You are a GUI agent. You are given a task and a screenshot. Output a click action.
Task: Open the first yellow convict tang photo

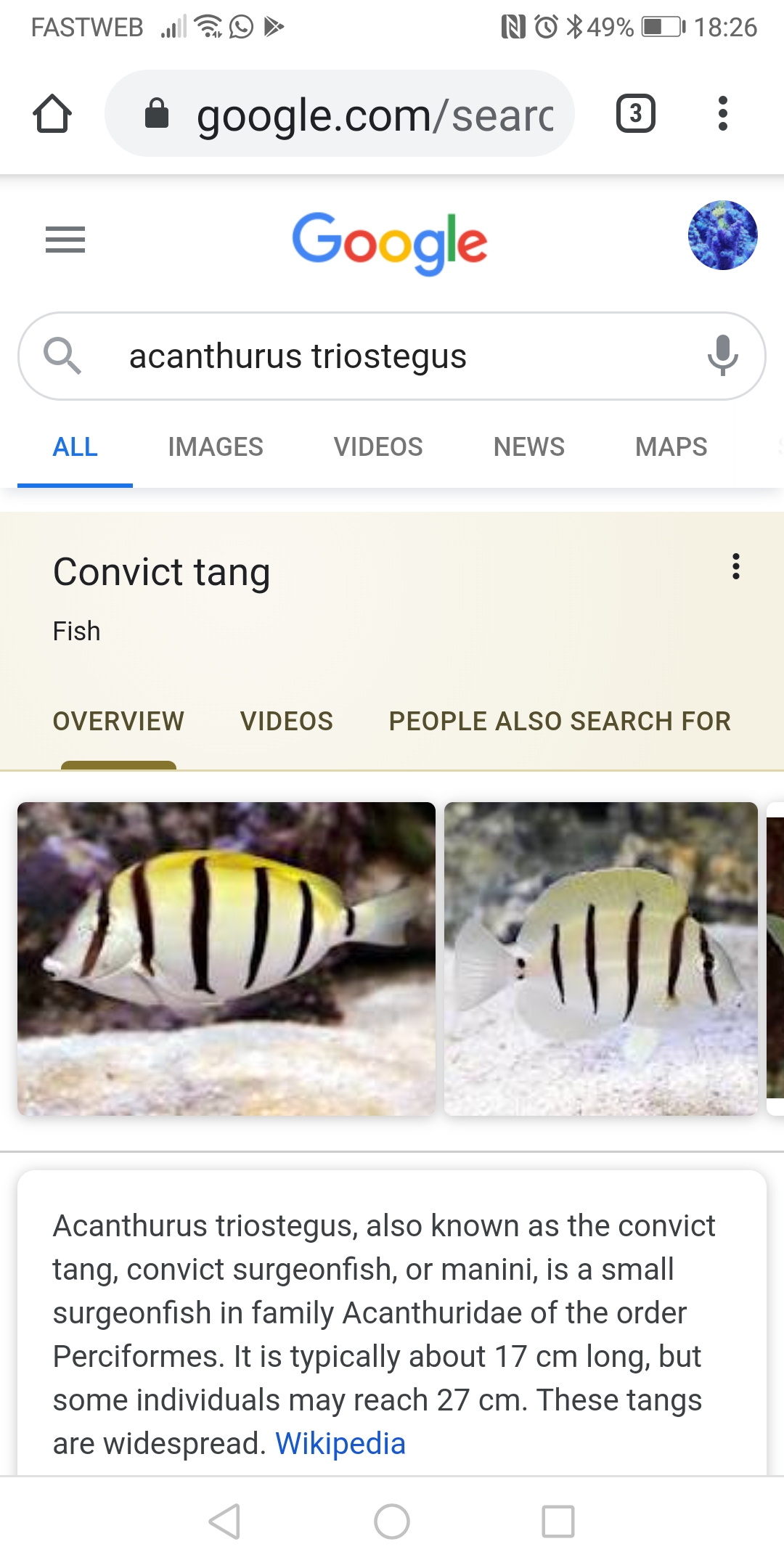click(x=226, y=958)
